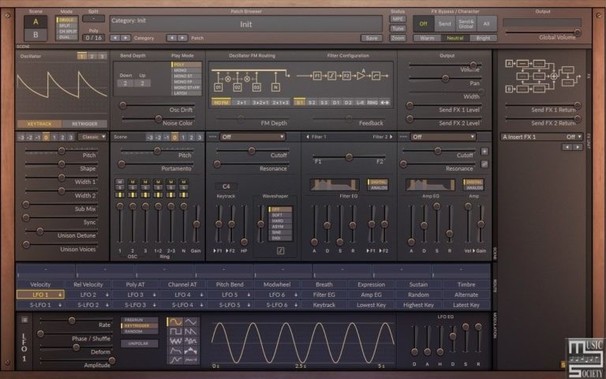
Task: Open Filter 1 type dropdown showing Off
Action: coord(253,137)
